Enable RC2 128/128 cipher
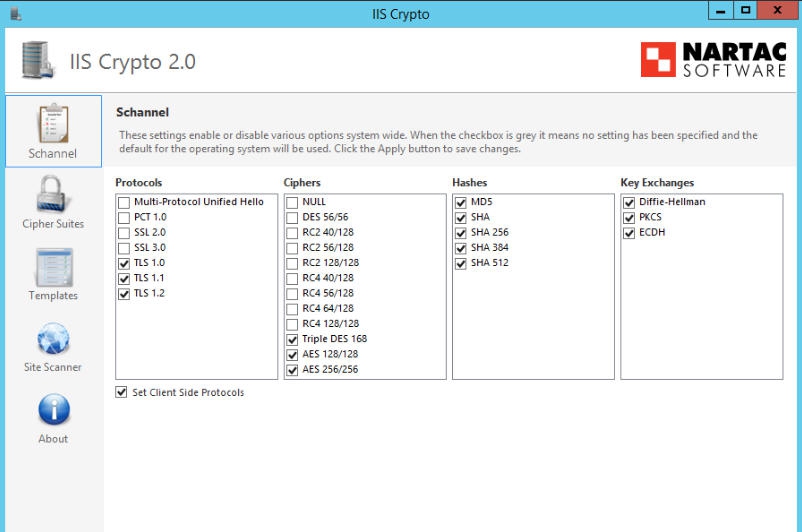The image size is (802, 532). (292, 264)
